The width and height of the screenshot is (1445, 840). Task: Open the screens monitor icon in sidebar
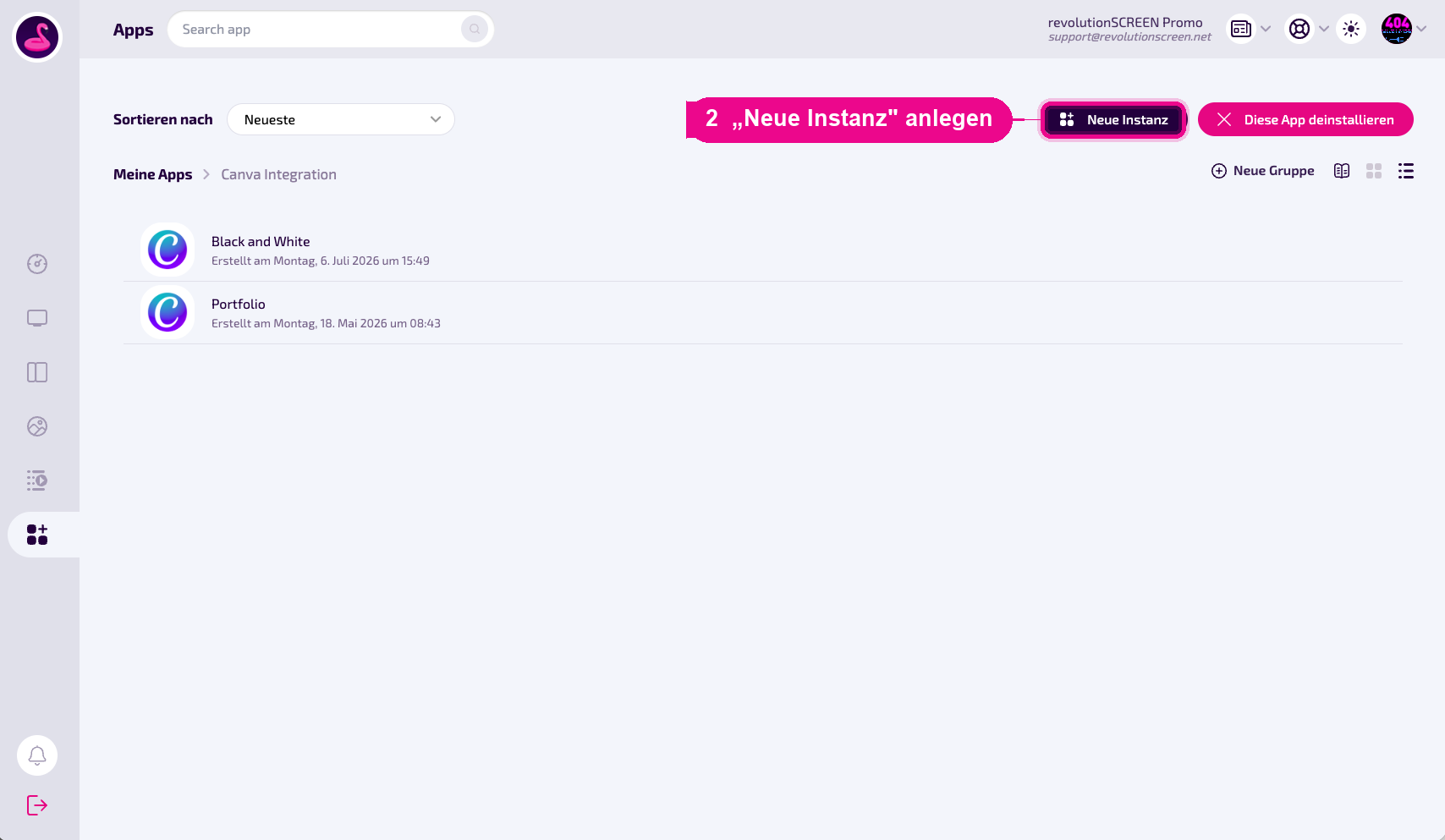(x=37, y=318)
